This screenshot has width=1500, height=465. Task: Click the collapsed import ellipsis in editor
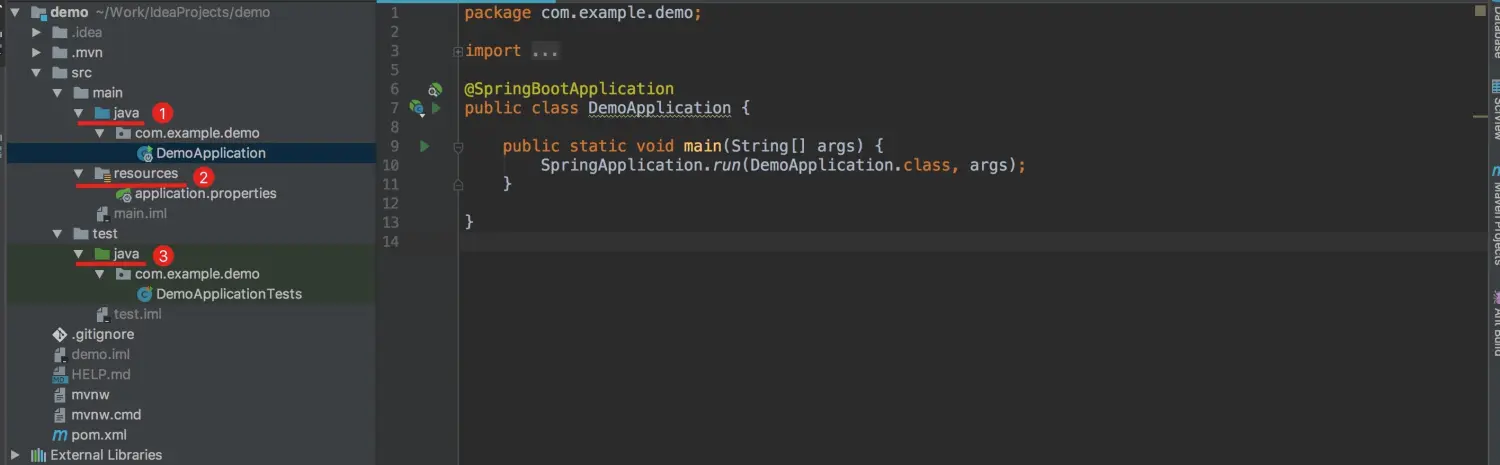pyautogui.click(x=545, y=51)
